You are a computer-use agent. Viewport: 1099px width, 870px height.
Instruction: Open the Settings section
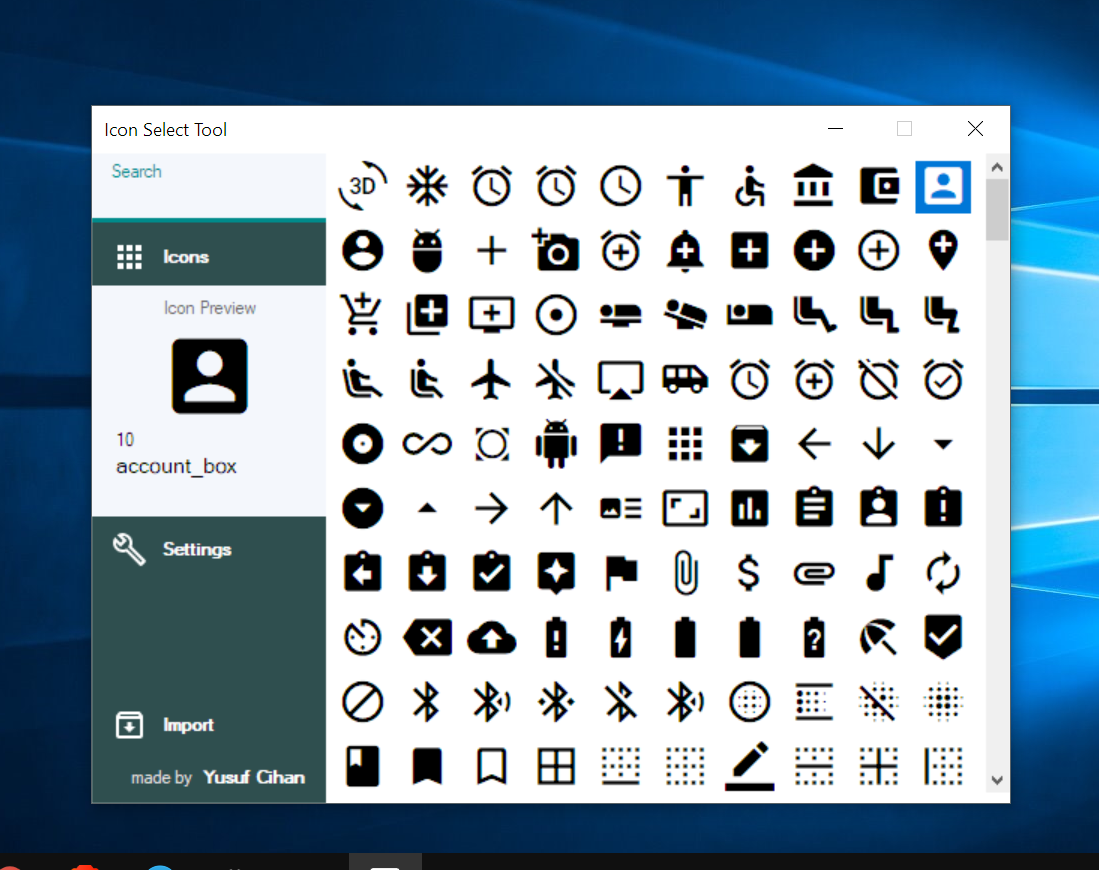click(x=197, y=549)
